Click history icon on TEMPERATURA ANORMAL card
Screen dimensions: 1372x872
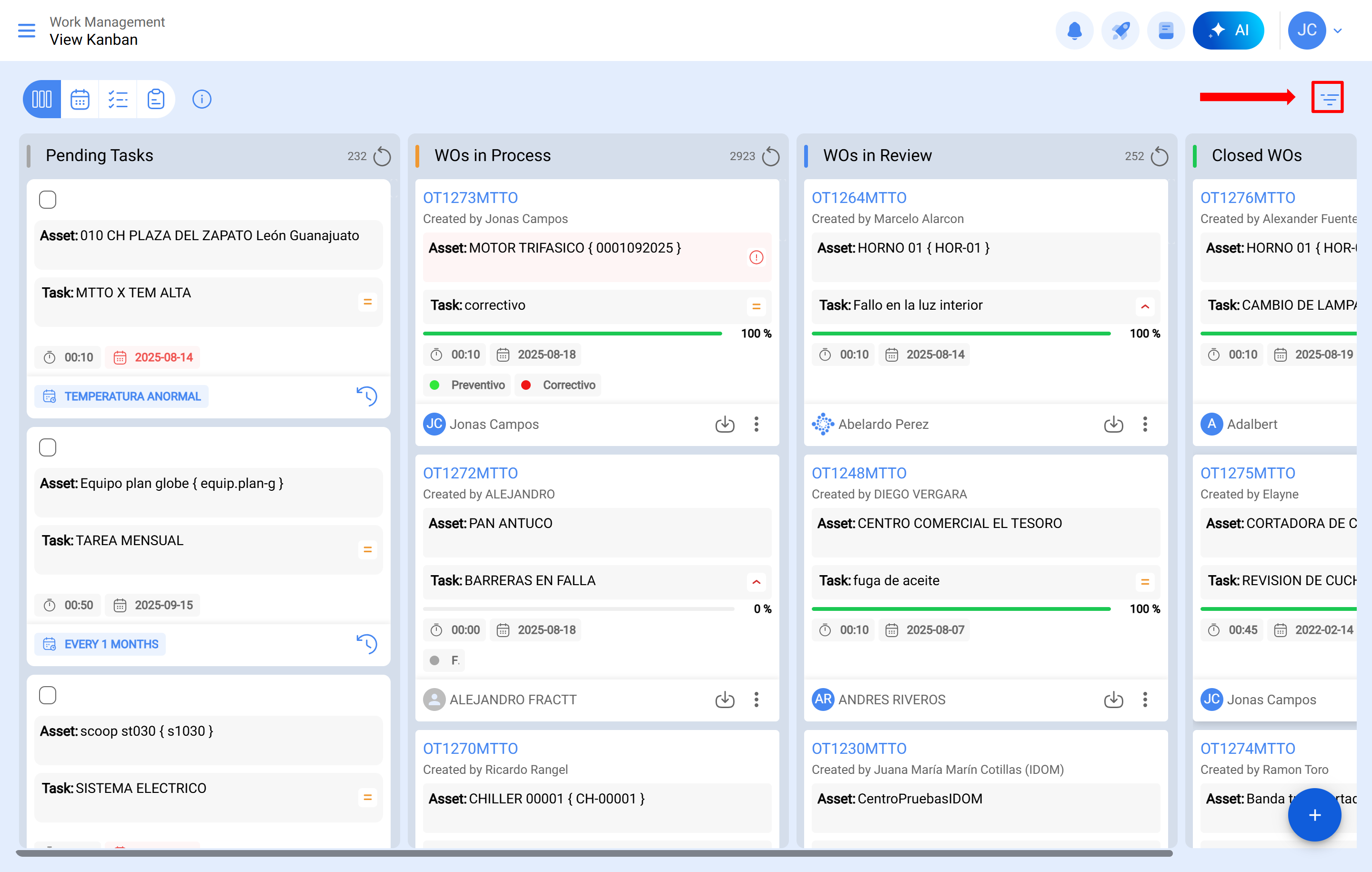pyautogui.click(x=366, y=396)
